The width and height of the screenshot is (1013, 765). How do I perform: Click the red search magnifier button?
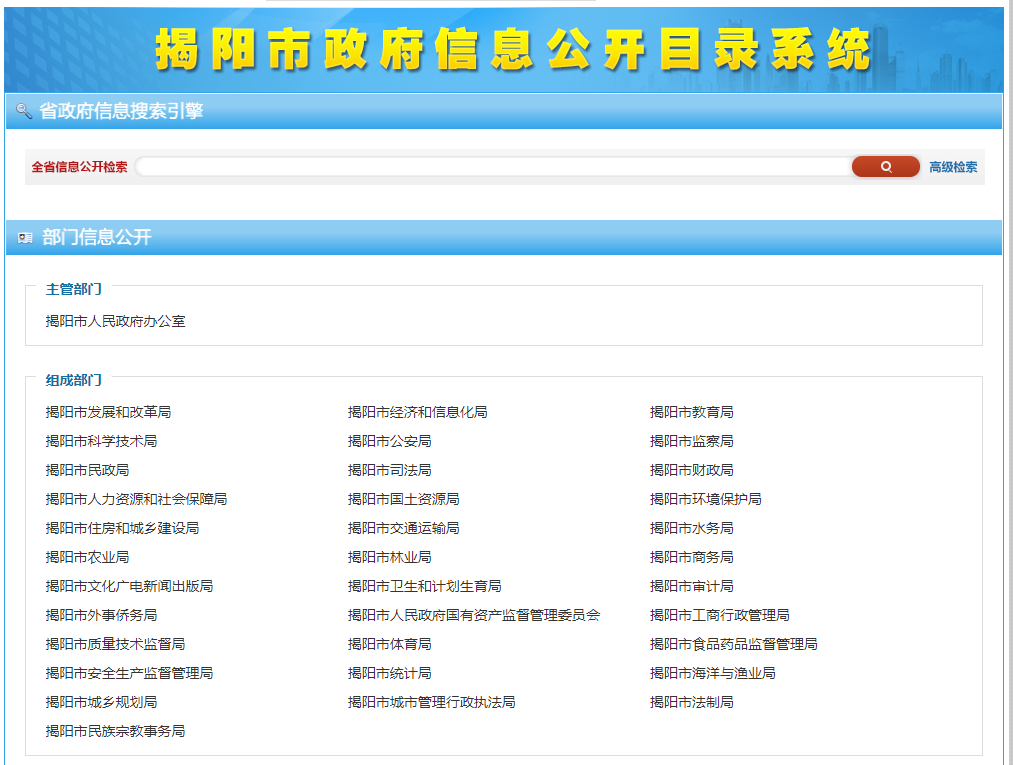click(x=885, y=167)
